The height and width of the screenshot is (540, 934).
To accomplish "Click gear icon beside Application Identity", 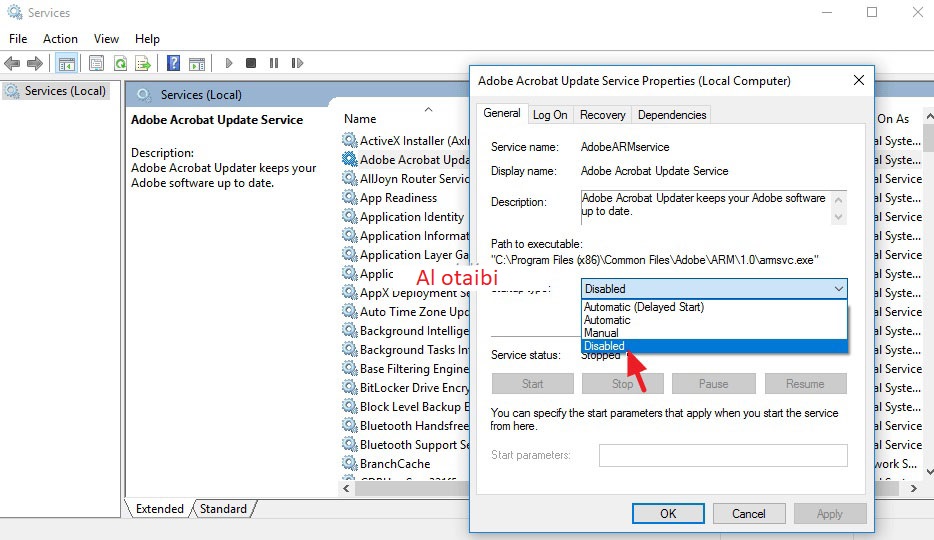I will (350, 217).
